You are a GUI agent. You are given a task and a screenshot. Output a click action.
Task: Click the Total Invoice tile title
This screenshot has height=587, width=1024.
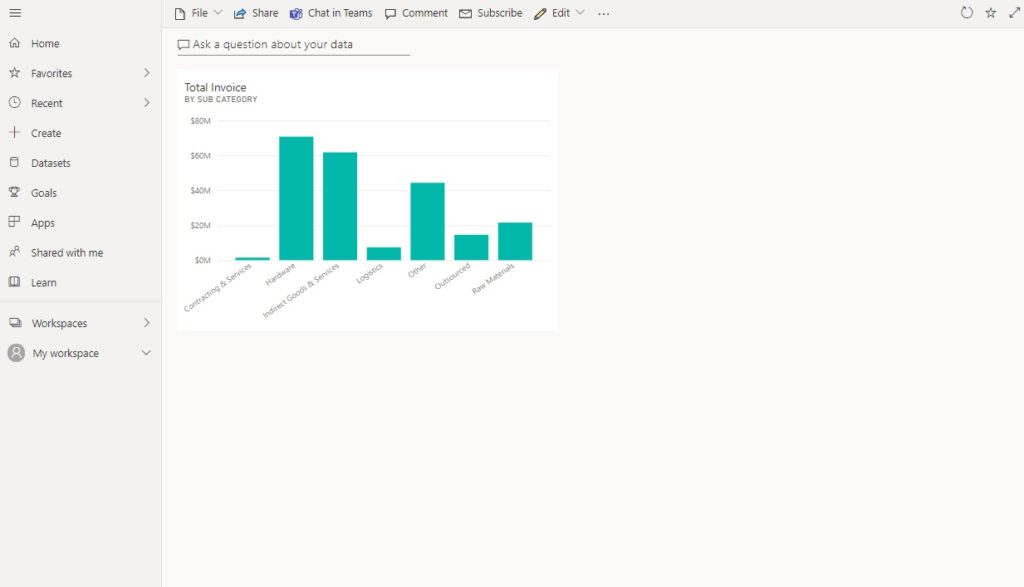(215, 87)
